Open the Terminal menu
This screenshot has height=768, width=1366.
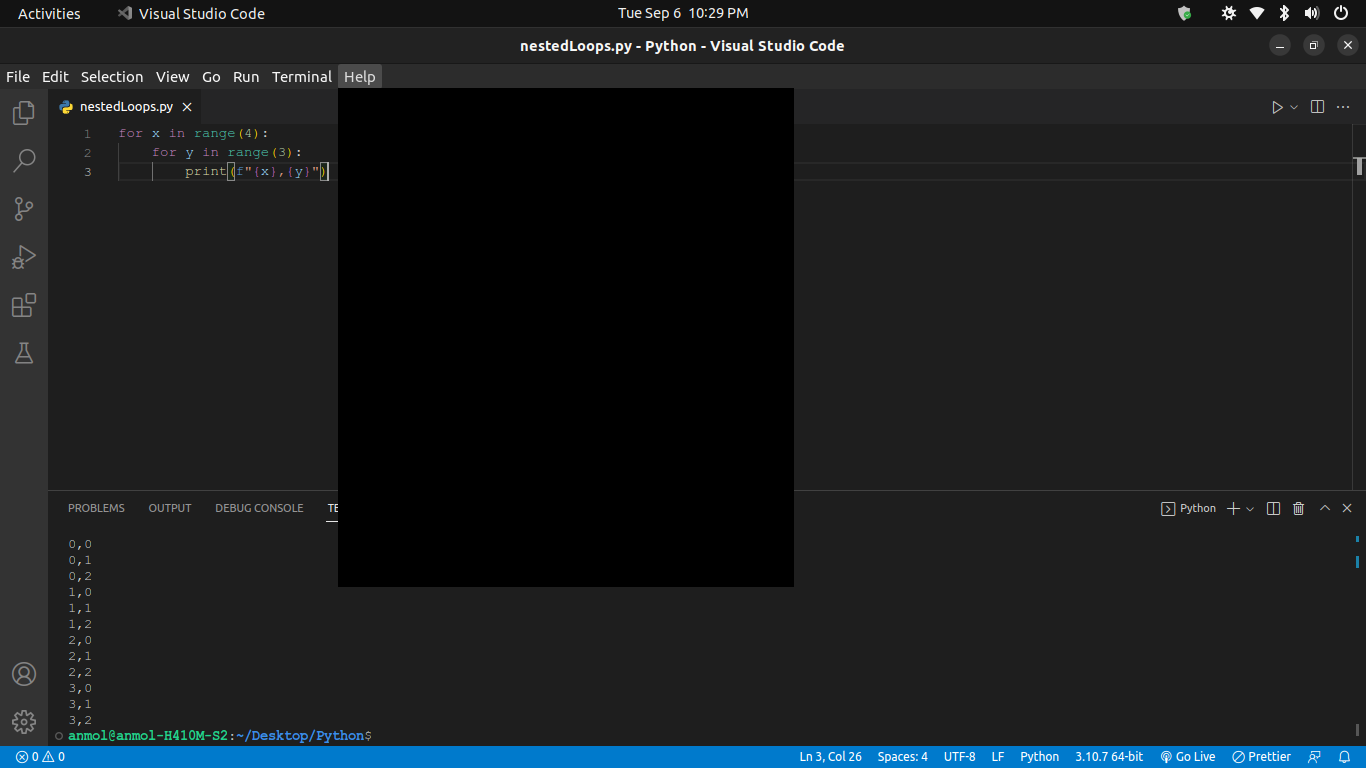[301, 76]
